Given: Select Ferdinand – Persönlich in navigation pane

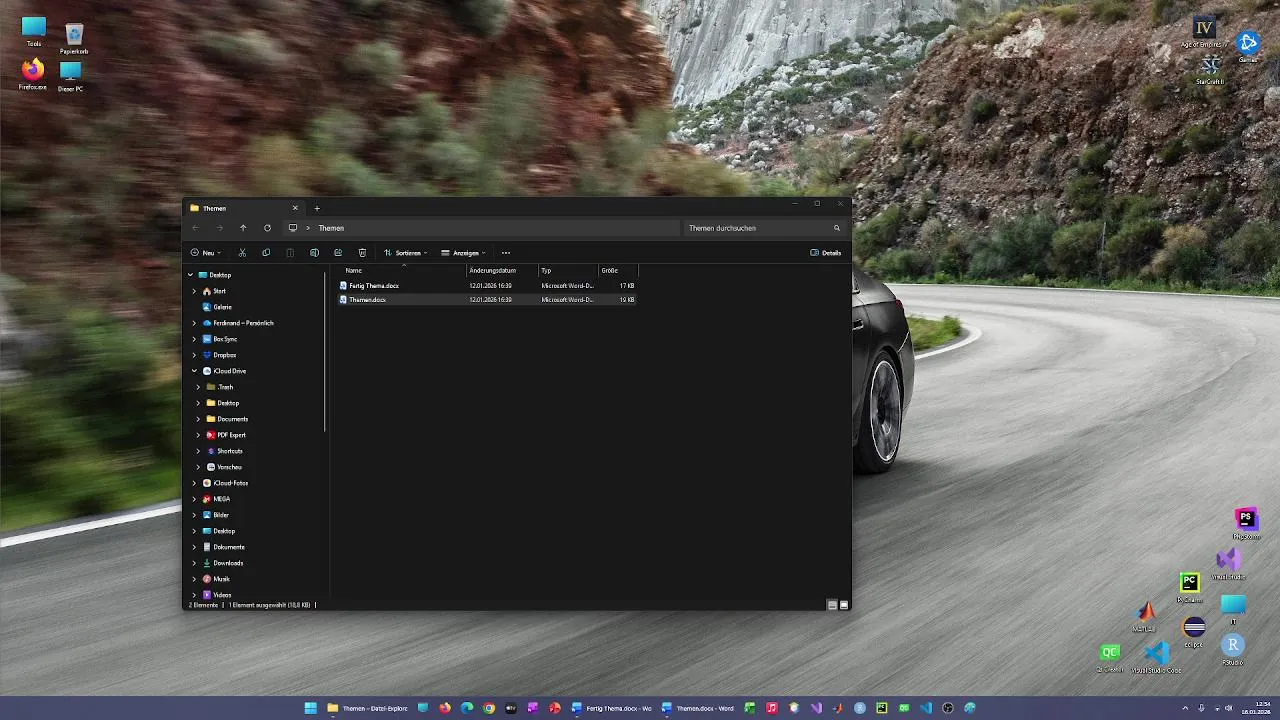Looking at the screenshot, I should (238, 323).
